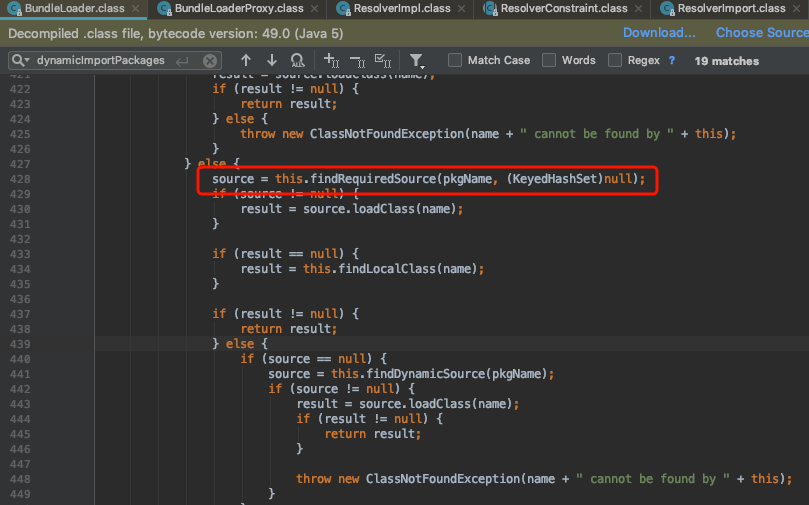Clear the search text with X icon
Image resolution: width=809 pixels, height=505 pixels.
(210, 61)
